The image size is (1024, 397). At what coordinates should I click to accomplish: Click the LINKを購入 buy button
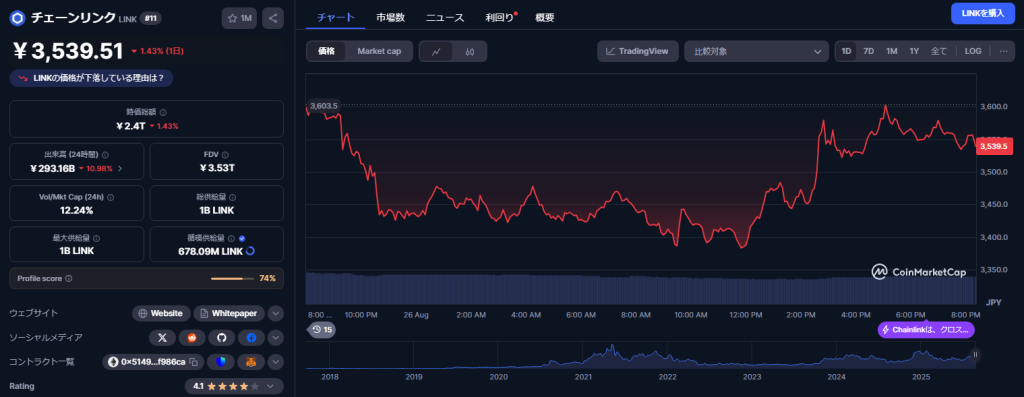[982, 13]
